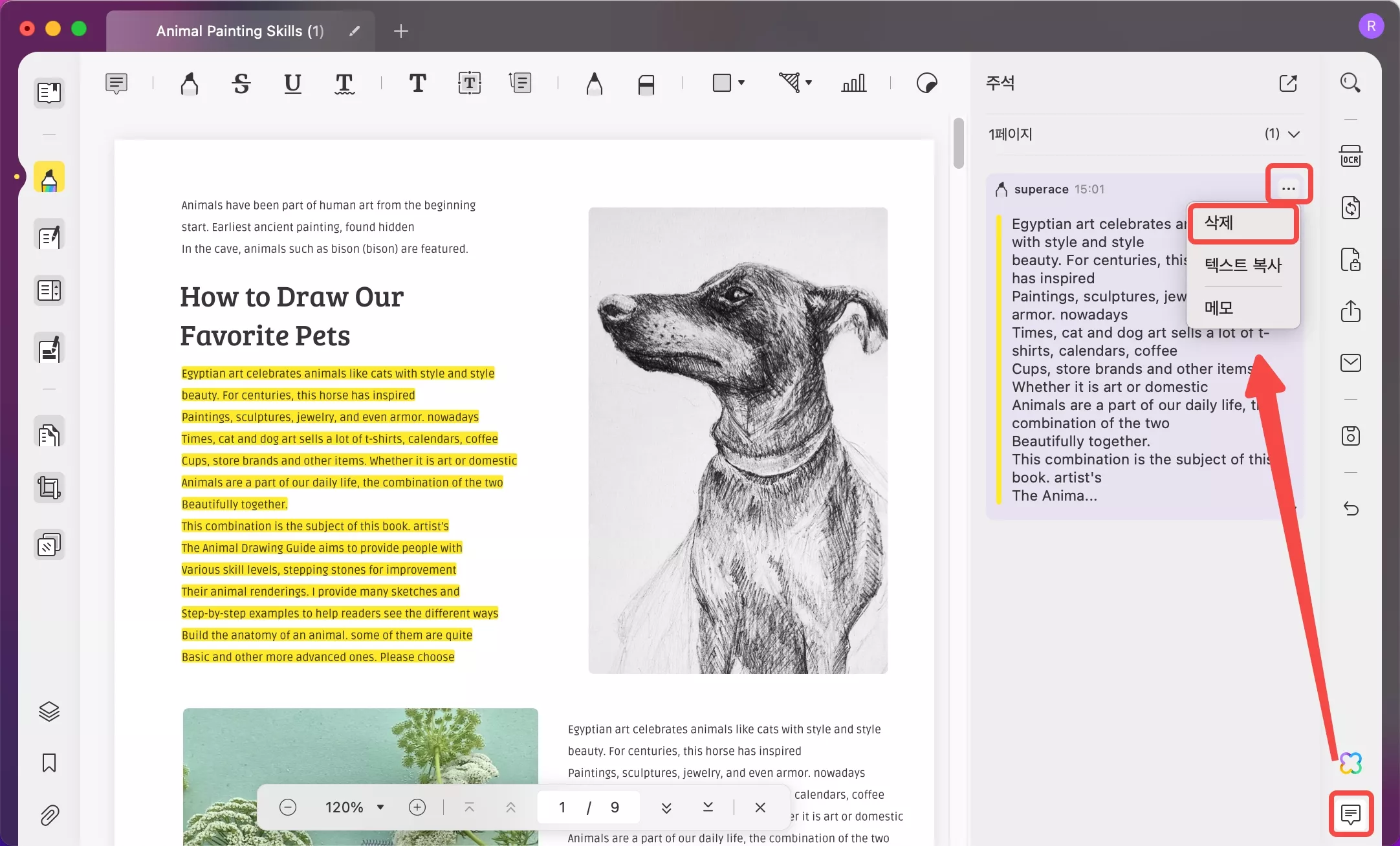Select the Text box tool
Screen dimensions: 1400x846
tap(469, 83)
